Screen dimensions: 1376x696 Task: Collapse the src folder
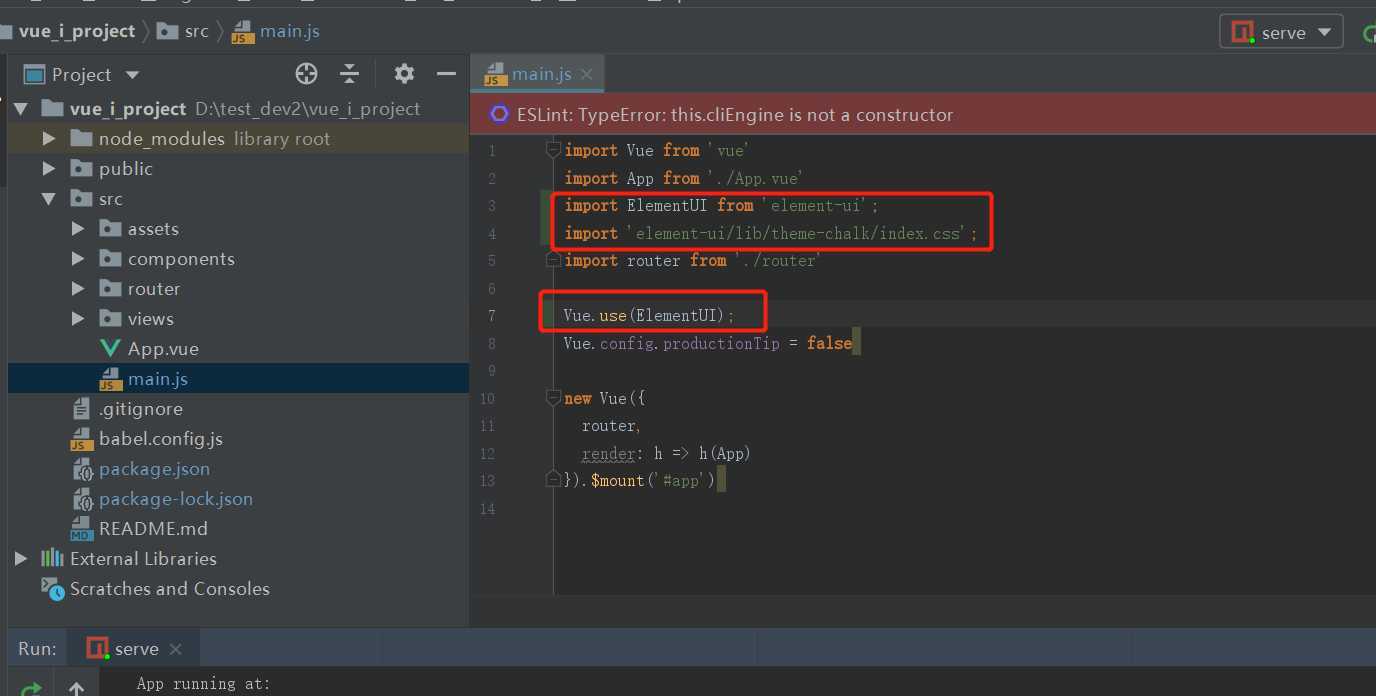point(49,199)
